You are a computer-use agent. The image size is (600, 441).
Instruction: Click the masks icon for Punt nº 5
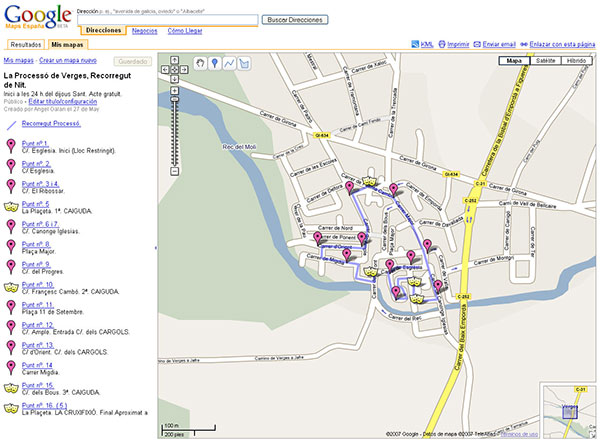point(11,207)
